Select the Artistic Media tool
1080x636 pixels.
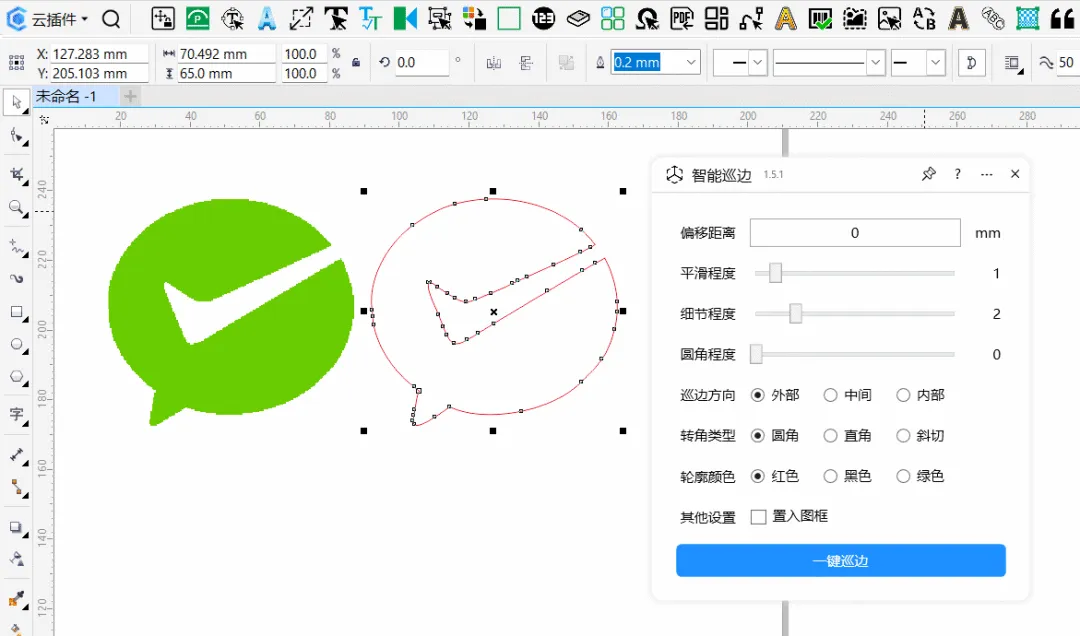(17, 278)
